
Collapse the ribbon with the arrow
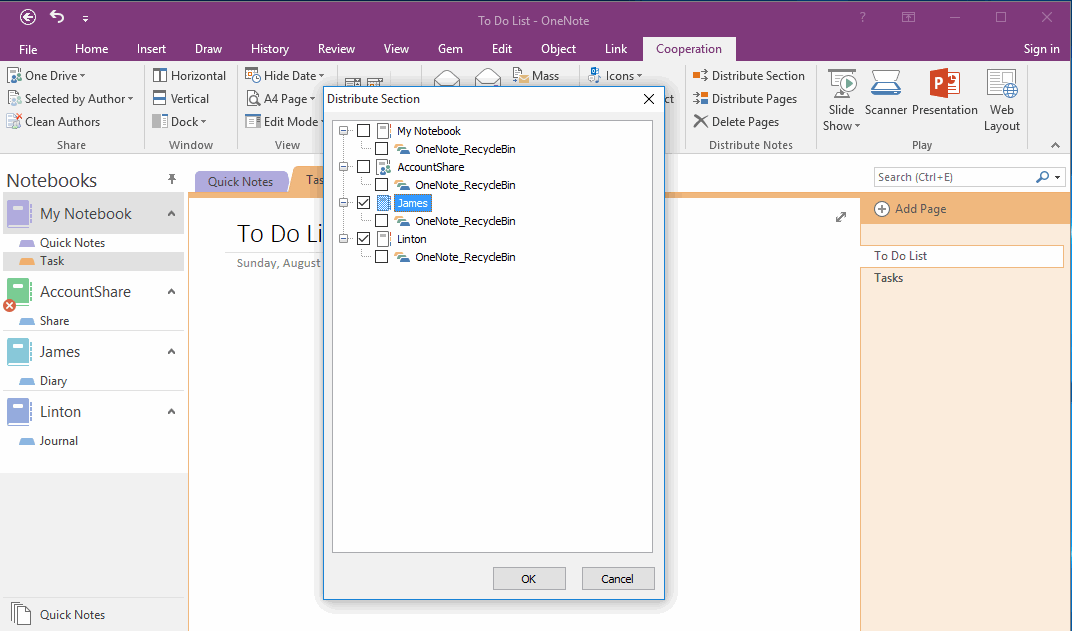tap(1056, 146)
